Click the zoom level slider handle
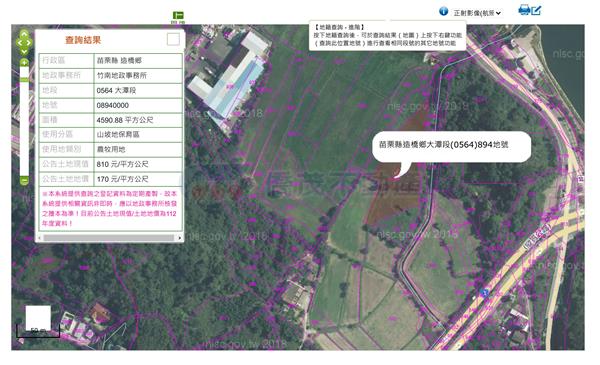The height and width of the screenshot is (365, 600). (24, 80)
